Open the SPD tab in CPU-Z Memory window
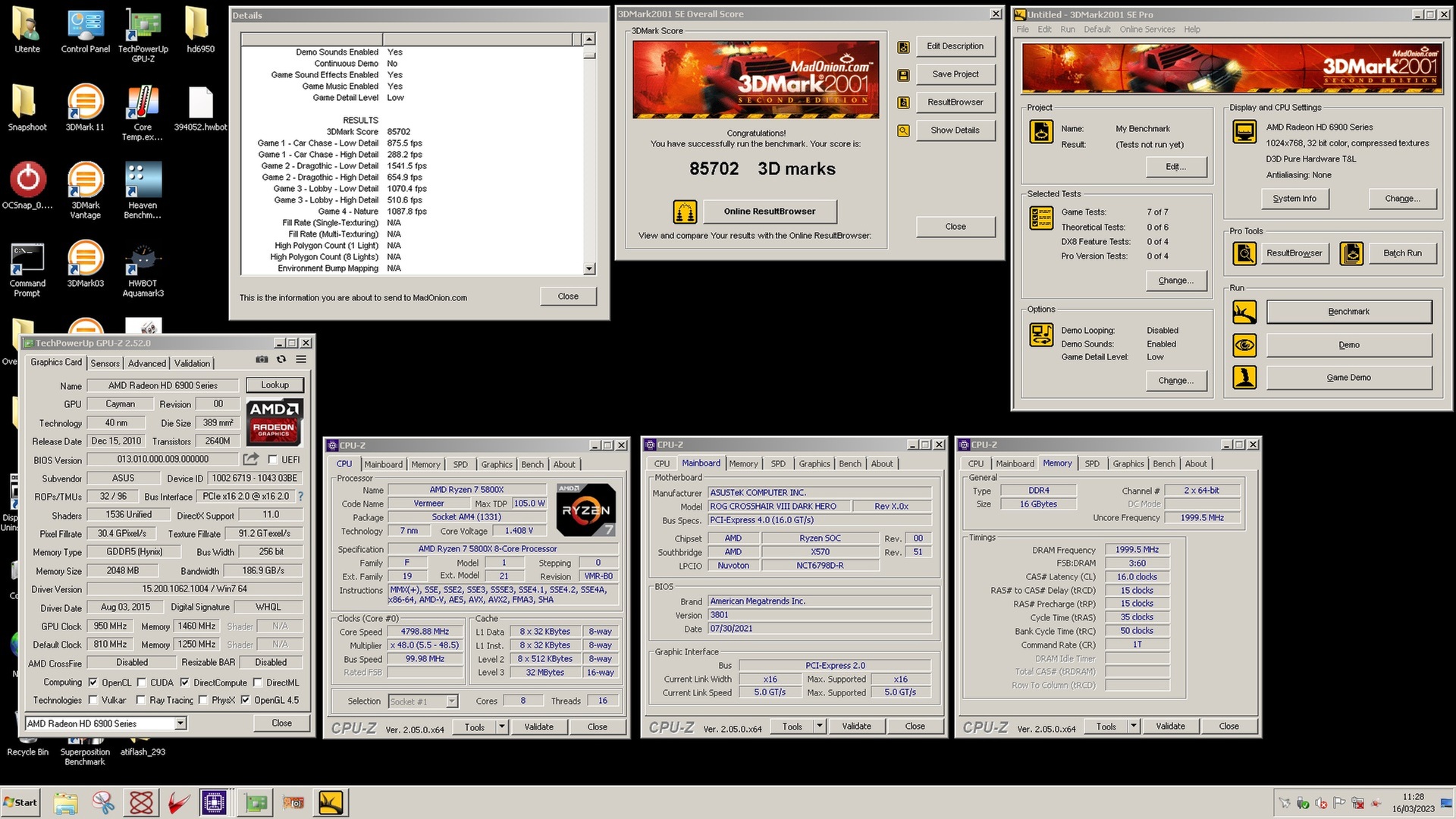This screenshot has width=1456, height=819. click(1092, 463)
